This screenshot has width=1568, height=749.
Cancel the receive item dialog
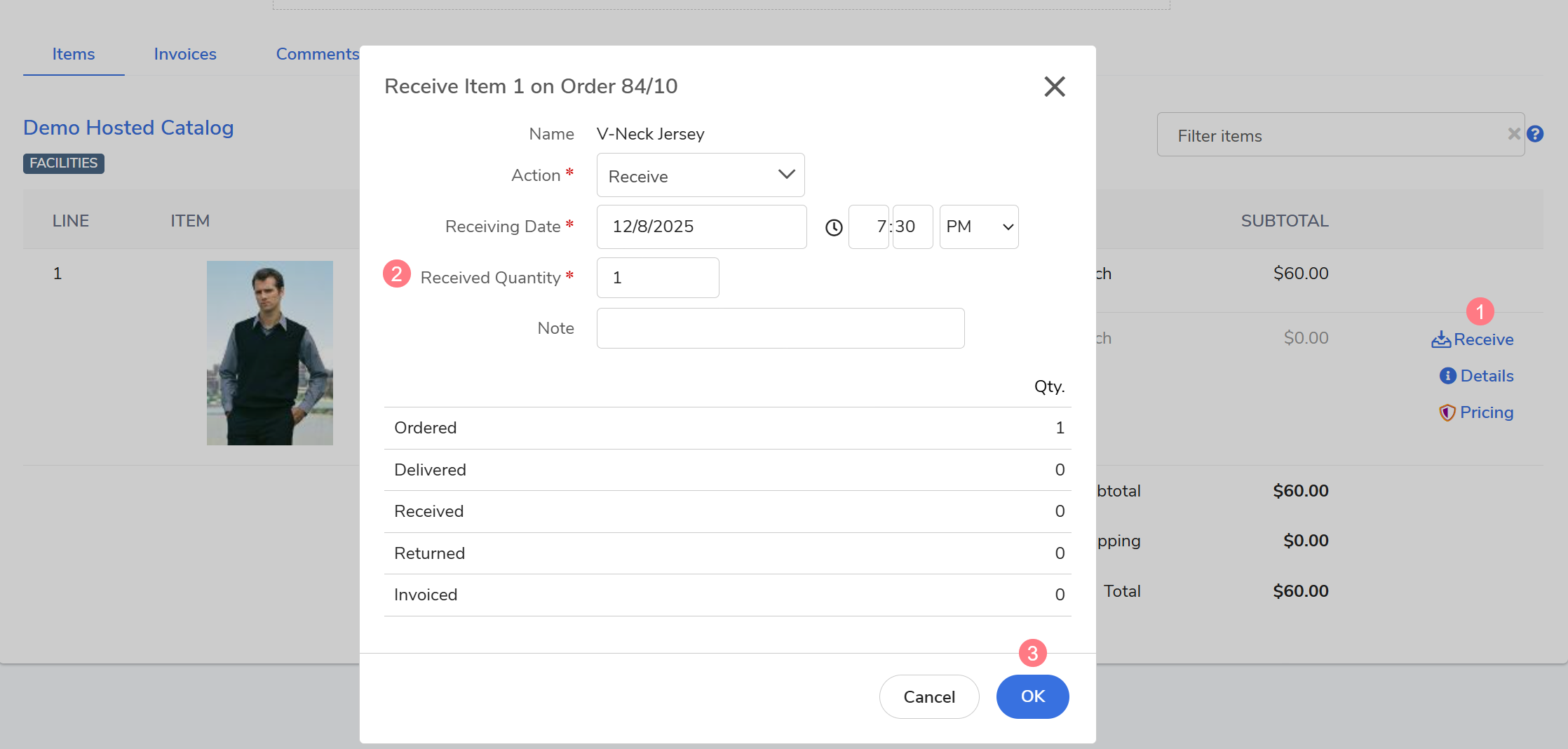[x=928, y=696]
